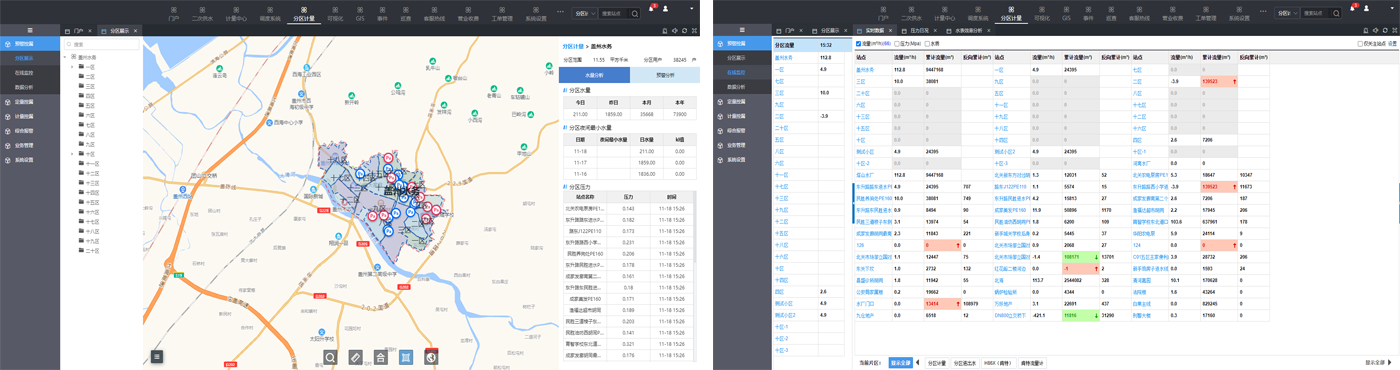Screen dimensions: 1400x370
Task: Left window: click the tree search input field
Action: [x=101, y=45]
